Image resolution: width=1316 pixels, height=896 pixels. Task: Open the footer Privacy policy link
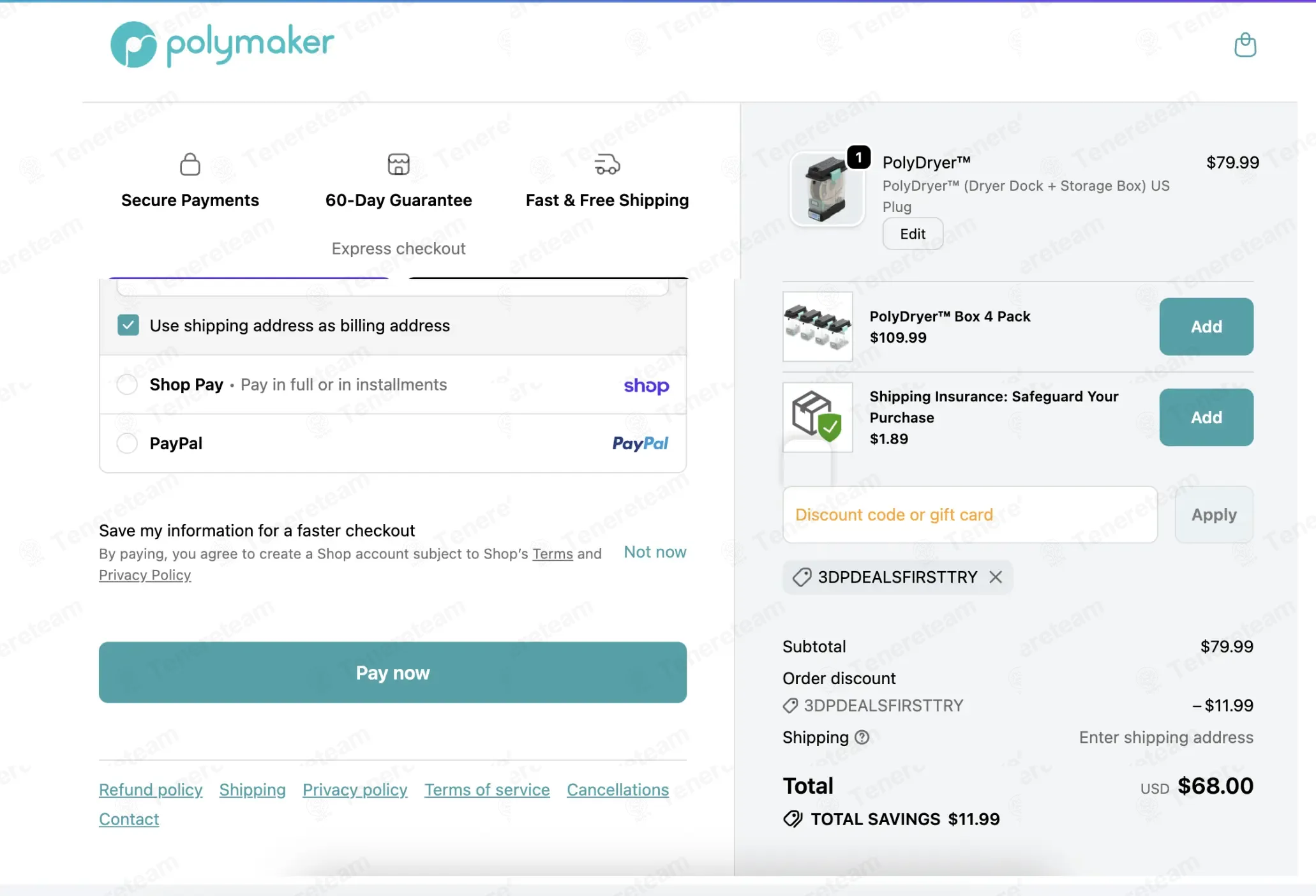click(355, 789)
